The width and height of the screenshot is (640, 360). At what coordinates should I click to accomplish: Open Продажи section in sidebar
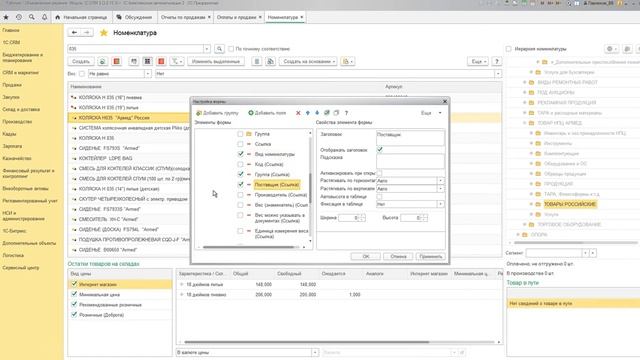tap(12, 85)
